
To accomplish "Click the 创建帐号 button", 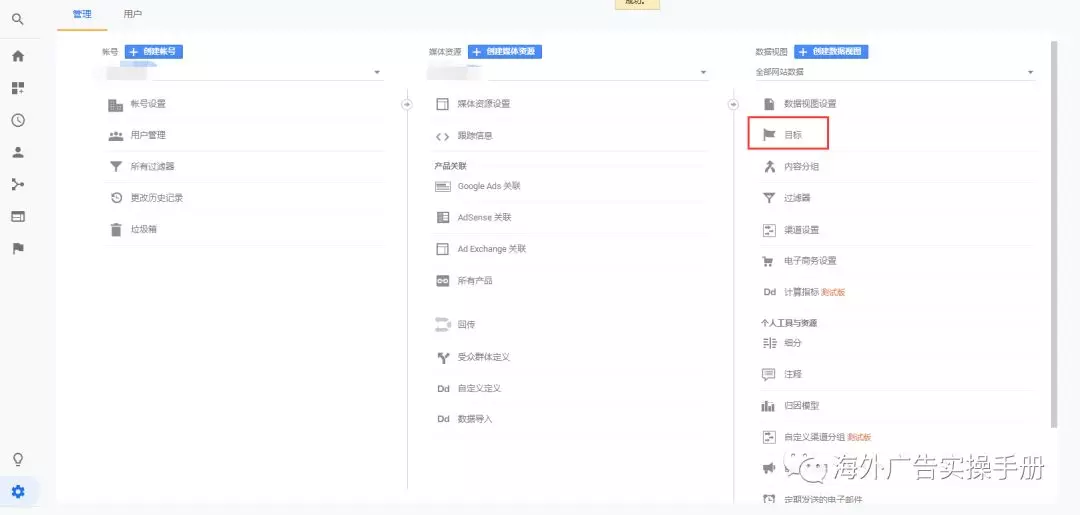I will (154, 51).
